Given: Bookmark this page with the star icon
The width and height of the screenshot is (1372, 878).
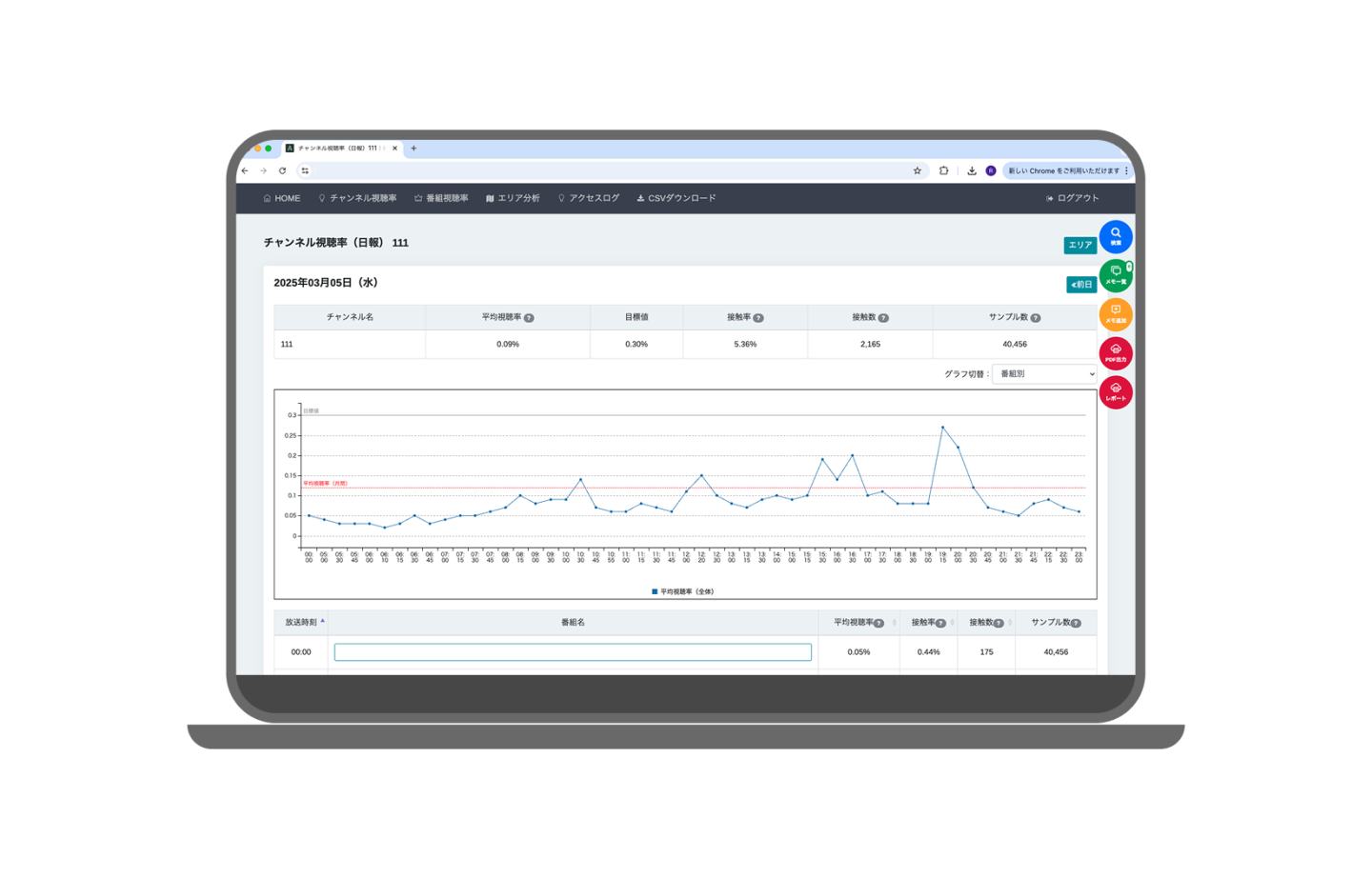Looking at the screenshot, I should click(917, 171).
